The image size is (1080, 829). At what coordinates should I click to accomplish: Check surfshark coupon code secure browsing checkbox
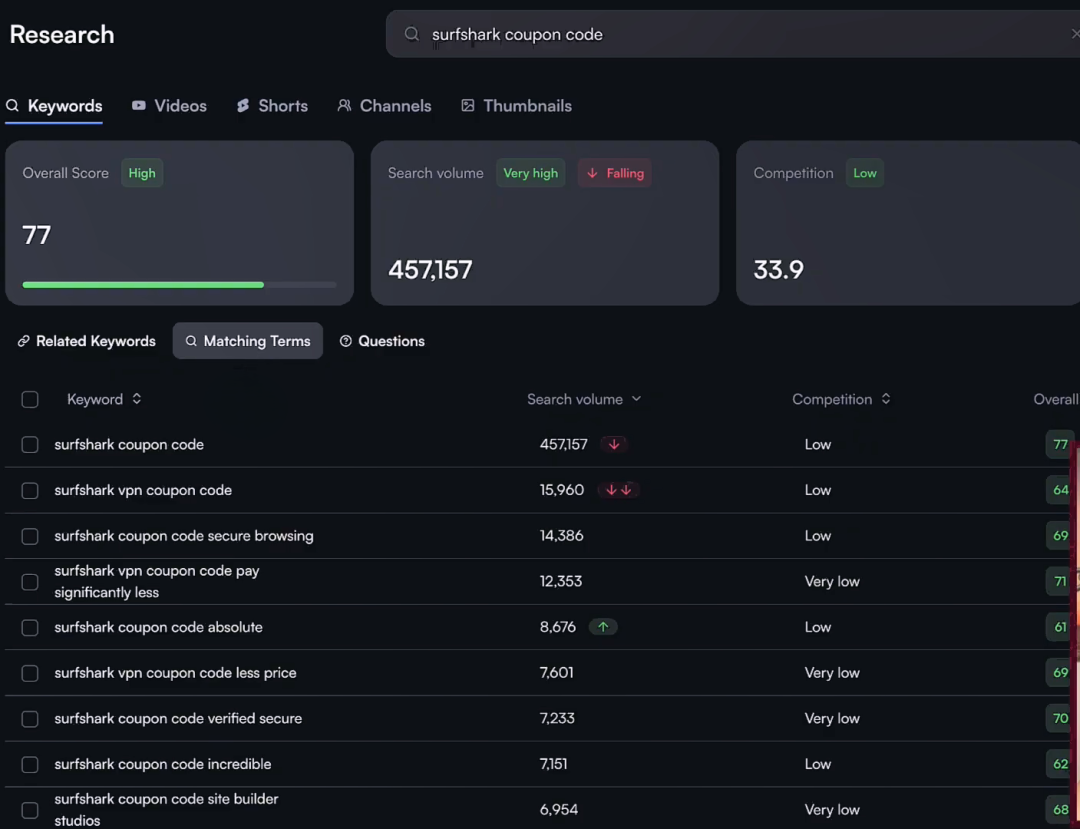pos(30,536)
